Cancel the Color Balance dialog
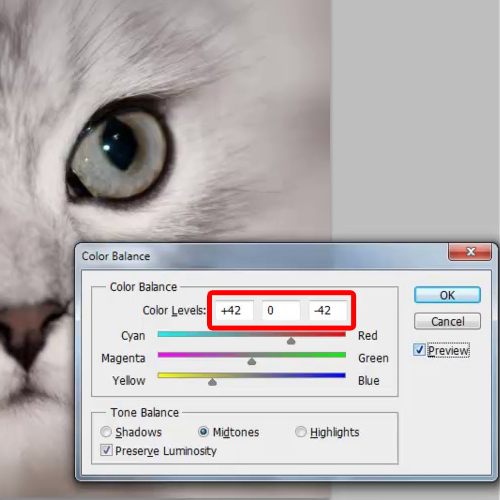 [x=447, y=321]
